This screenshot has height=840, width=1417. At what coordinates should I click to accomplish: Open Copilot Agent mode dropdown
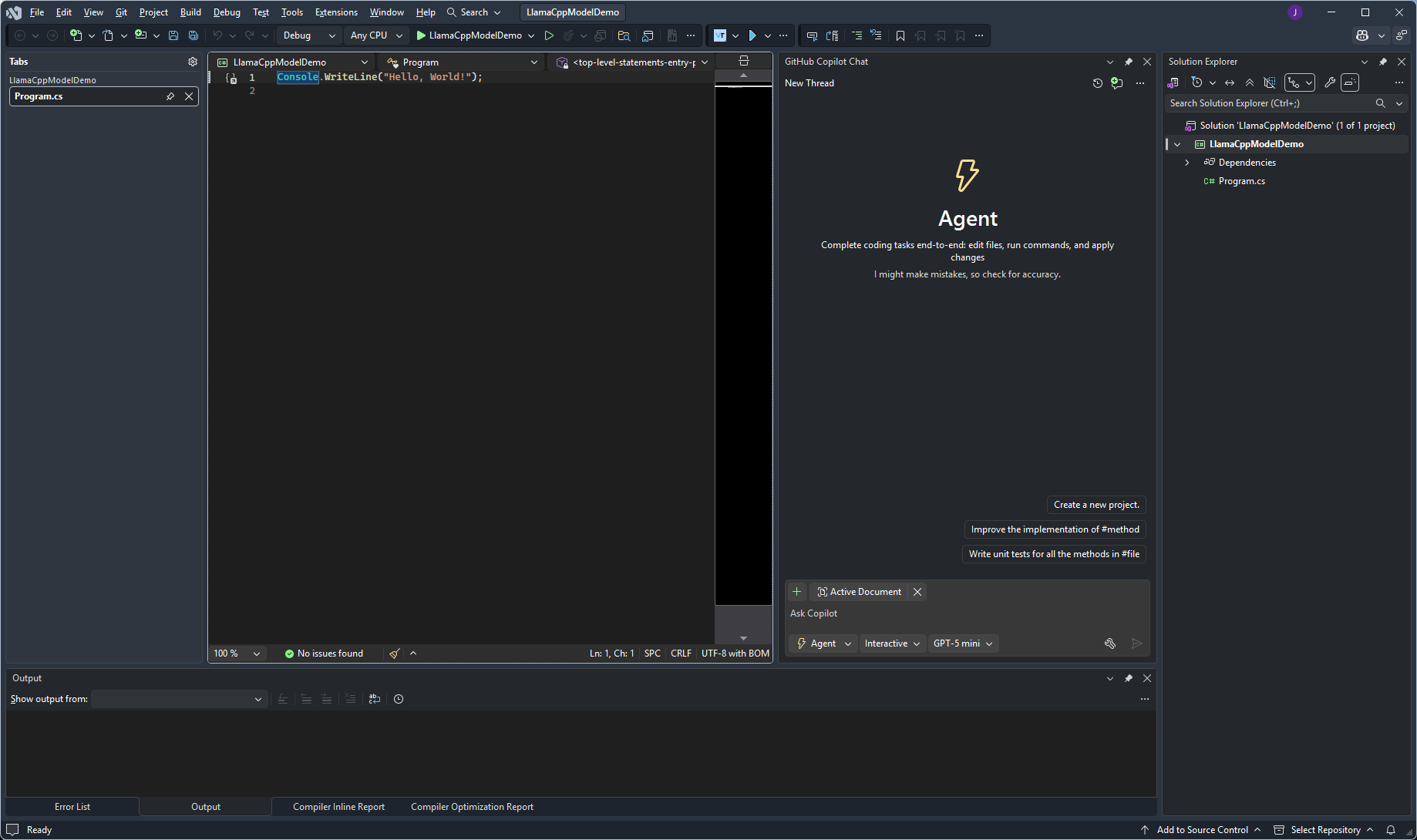point(823,643)
